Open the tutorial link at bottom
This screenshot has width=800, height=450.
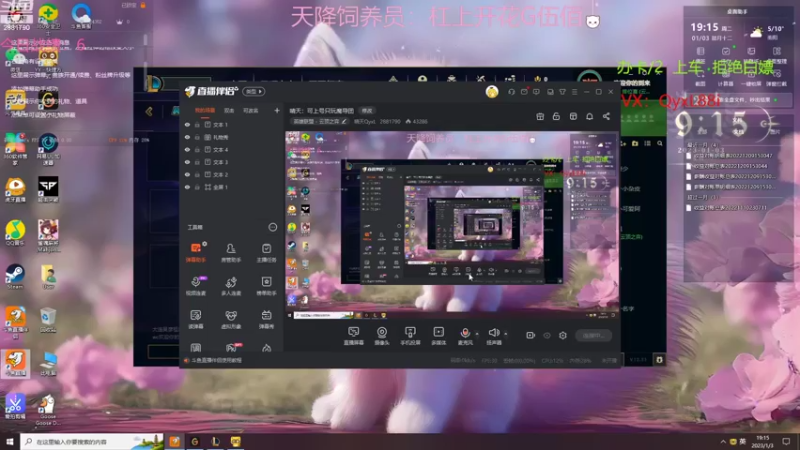[x=213, y=360]
